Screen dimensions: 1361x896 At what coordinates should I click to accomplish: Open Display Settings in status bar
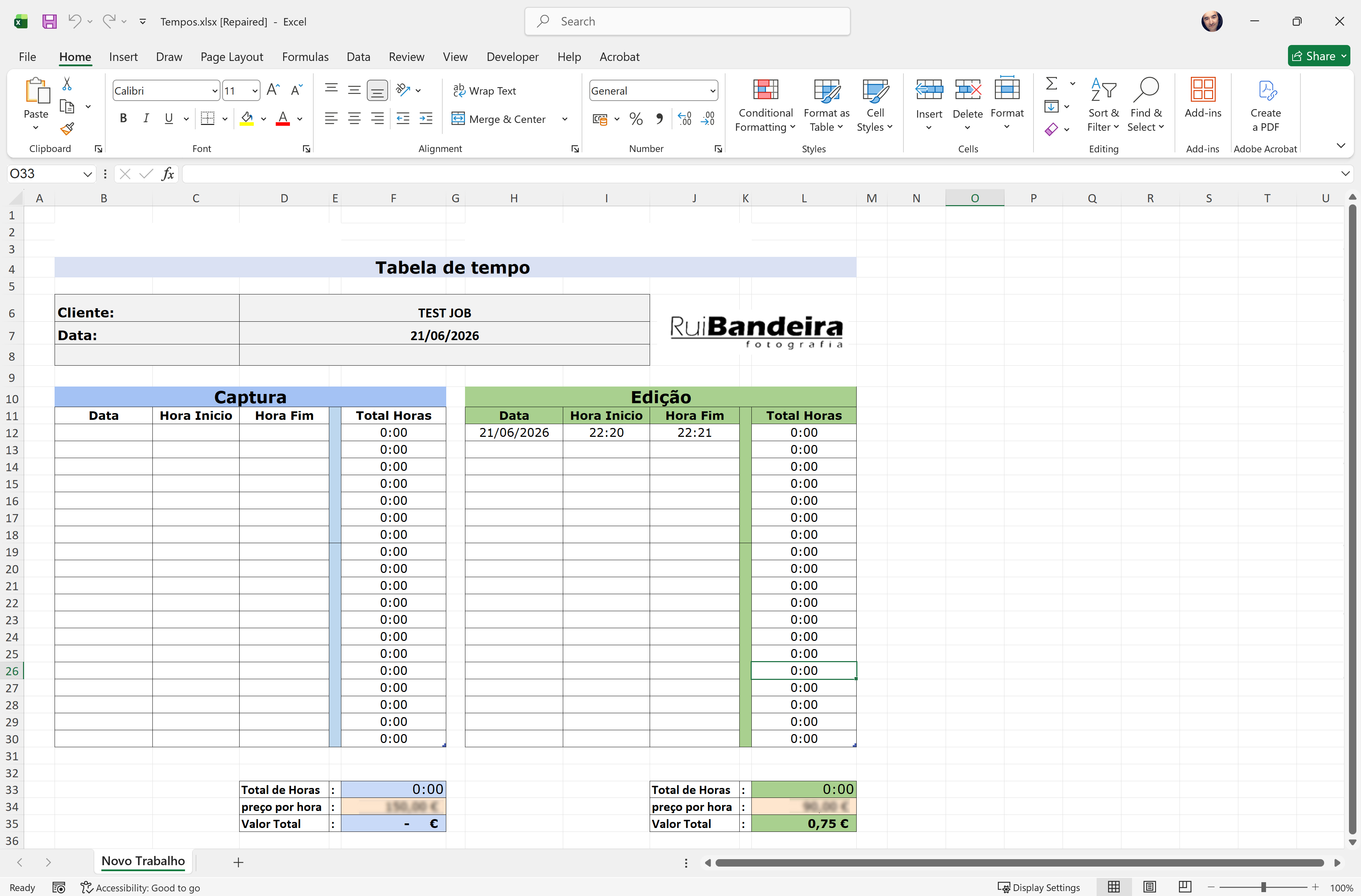tap(1038, 887)
